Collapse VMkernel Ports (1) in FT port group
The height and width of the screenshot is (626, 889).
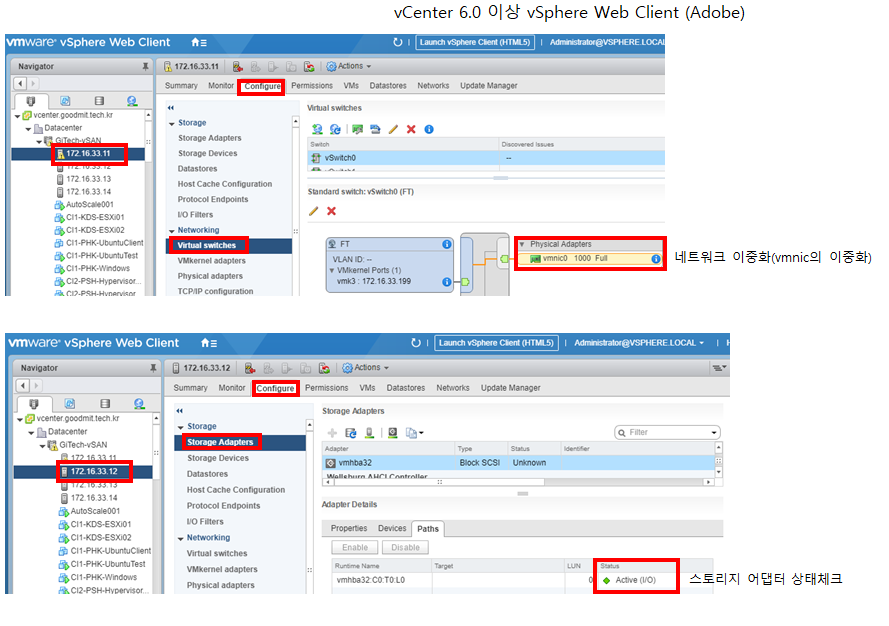(332, 270)
